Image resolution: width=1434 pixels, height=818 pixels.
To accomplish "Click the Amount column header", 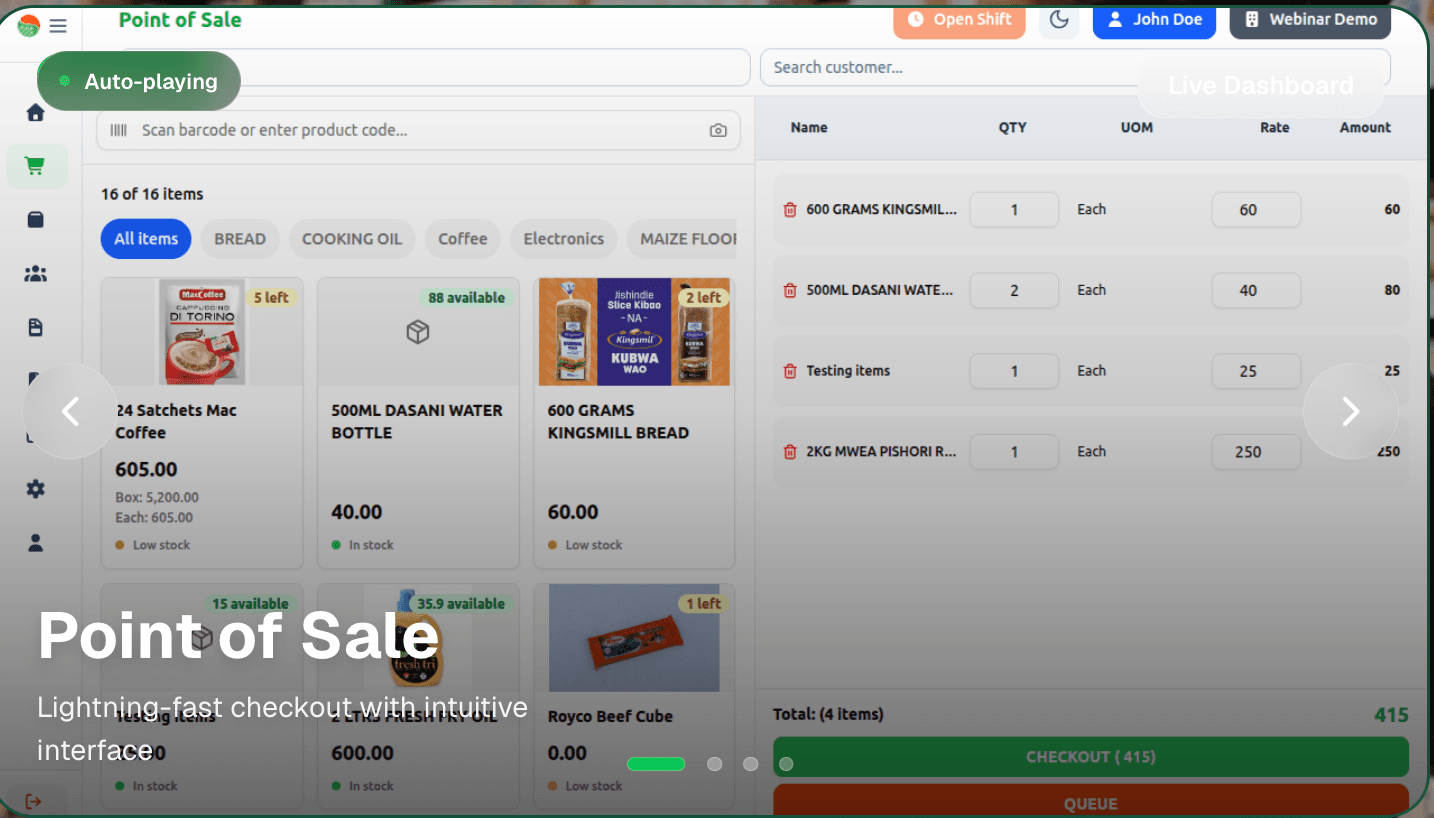I will click(x=1365, y=128).
